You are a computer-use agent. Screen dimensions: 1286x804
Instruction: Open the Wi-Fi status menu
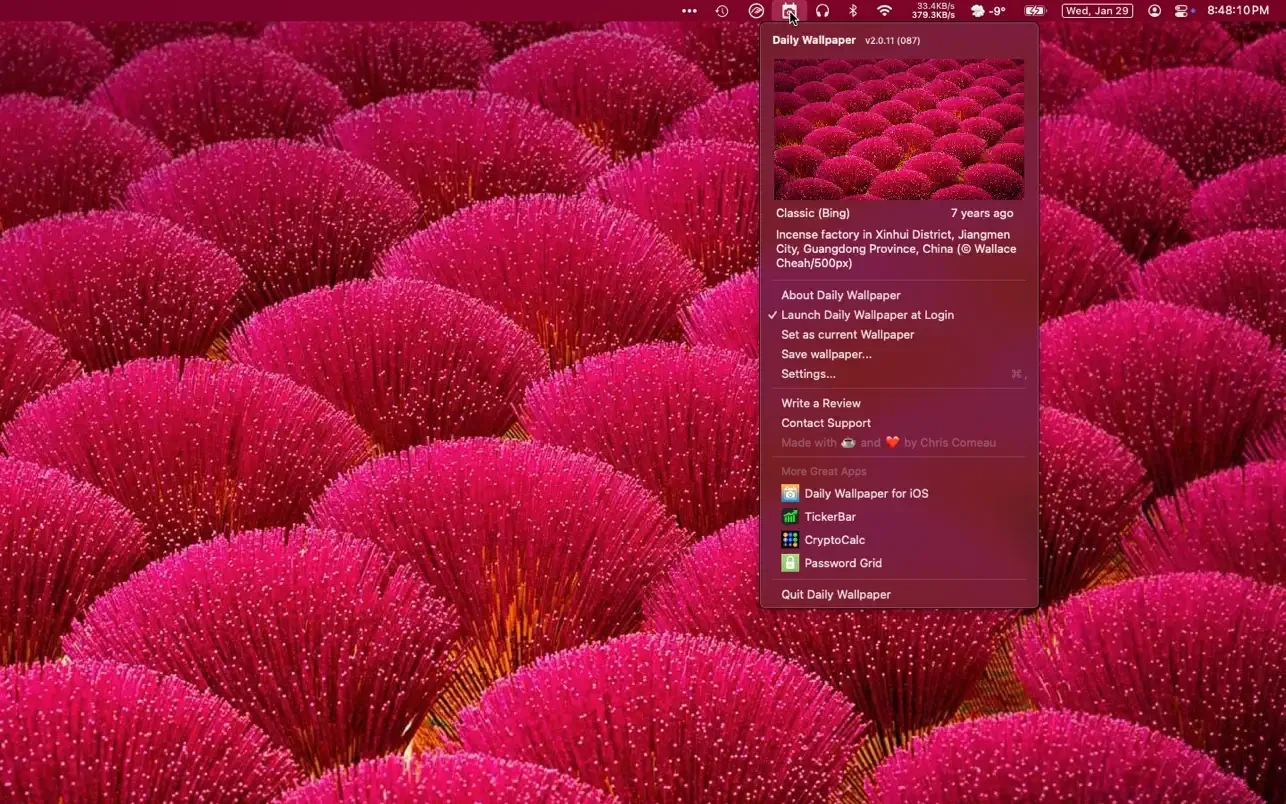pyautogui.click(x=884, y=11)
